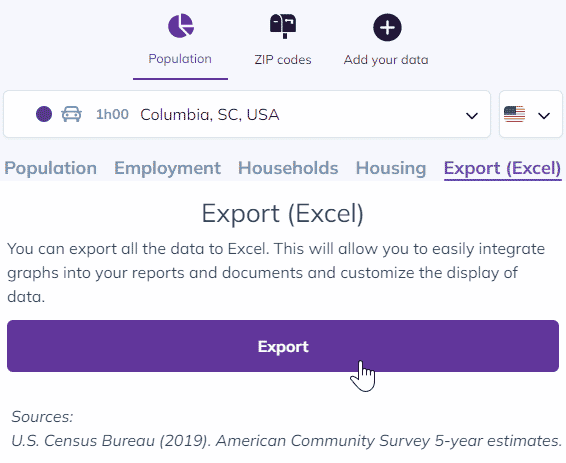The image size is (566, 463).
Task: Open the ZIP codes mailbox icon
Action: (x=283, y=26)
